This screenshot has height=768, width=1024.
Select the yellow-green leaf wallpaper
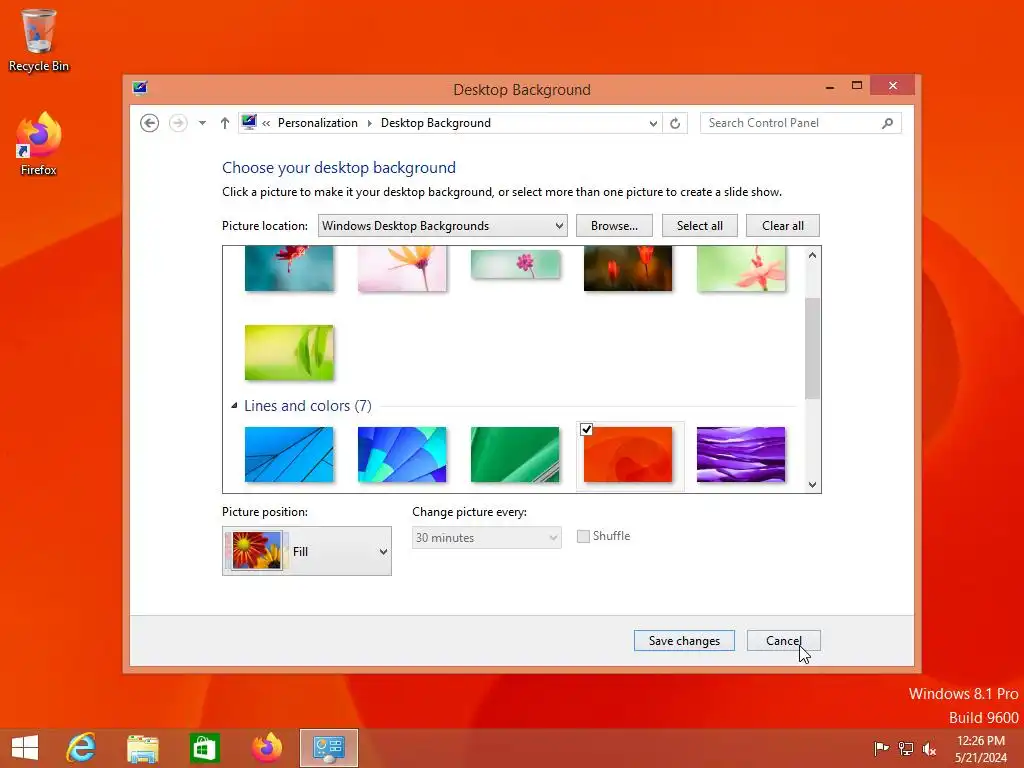pyautogui.click(x=289, y=353)
